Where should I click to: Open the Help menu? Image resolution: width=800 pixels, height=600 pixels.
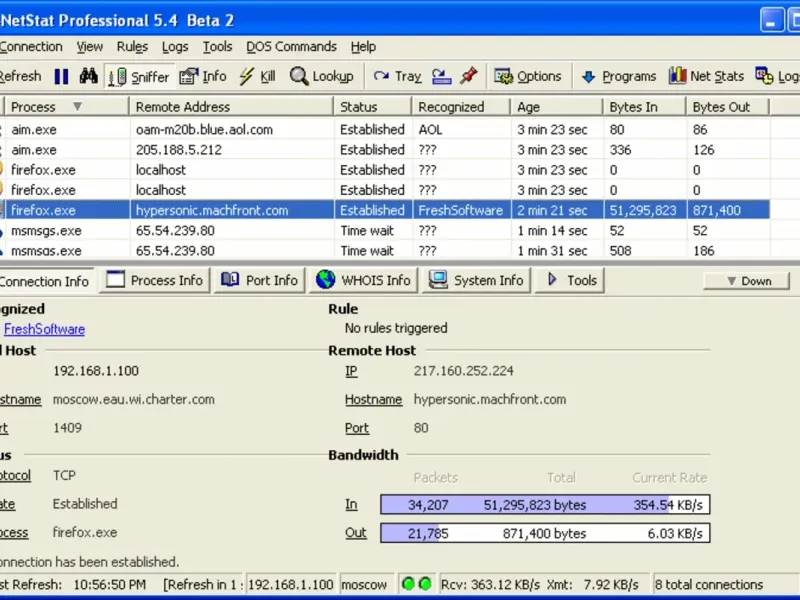363,47
